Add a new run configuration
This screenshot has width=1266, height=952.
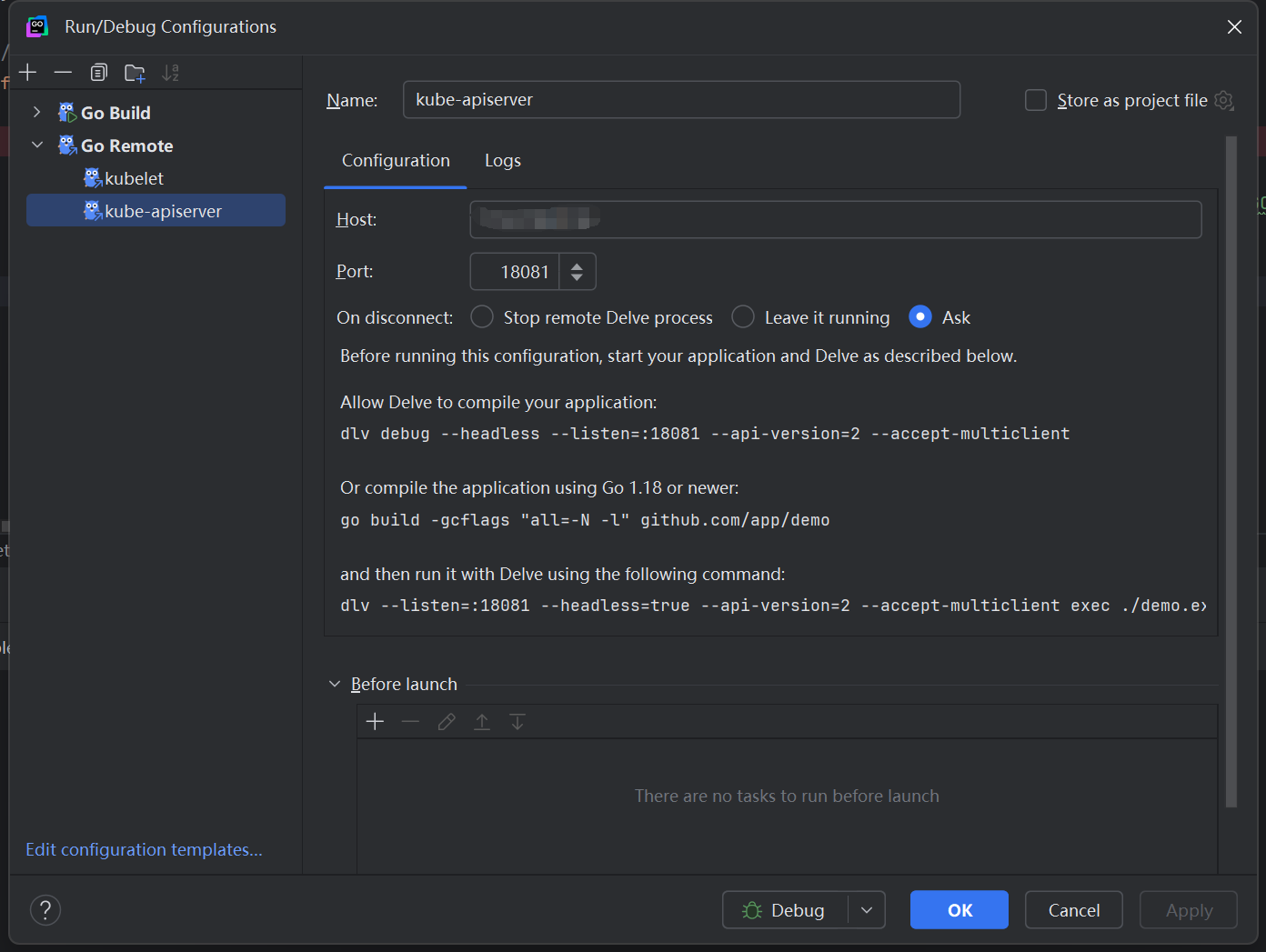28,73
